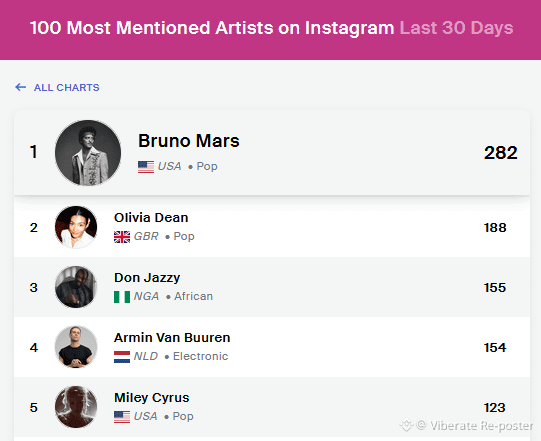The image size is (541, 441).
Task: Click the British flag icon by GBR
Action: pyautogui.click(x=122, y=237)
